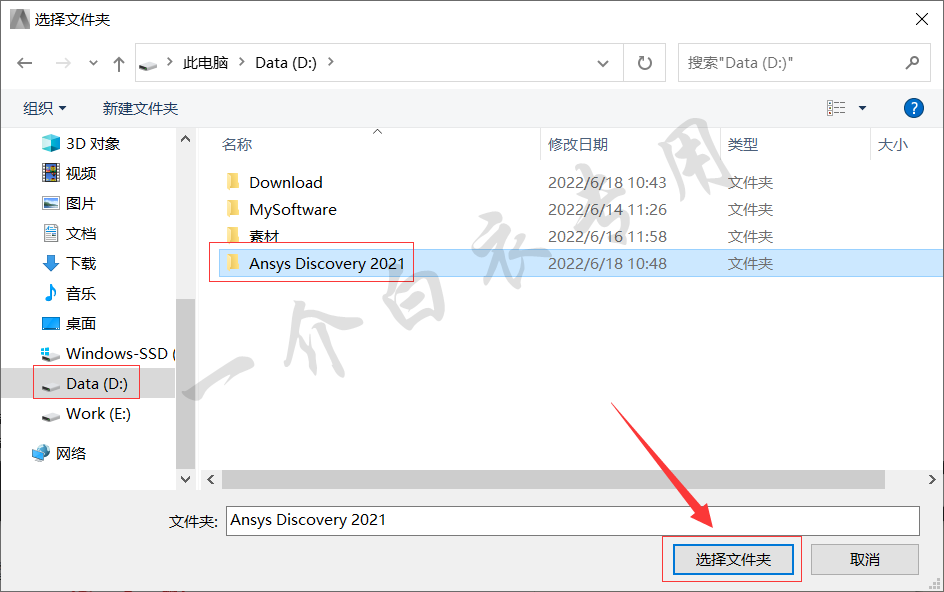Select Data (D:) breadcrumb in address bar
This screenshot has height=592, width=944.
pos(286,63)
